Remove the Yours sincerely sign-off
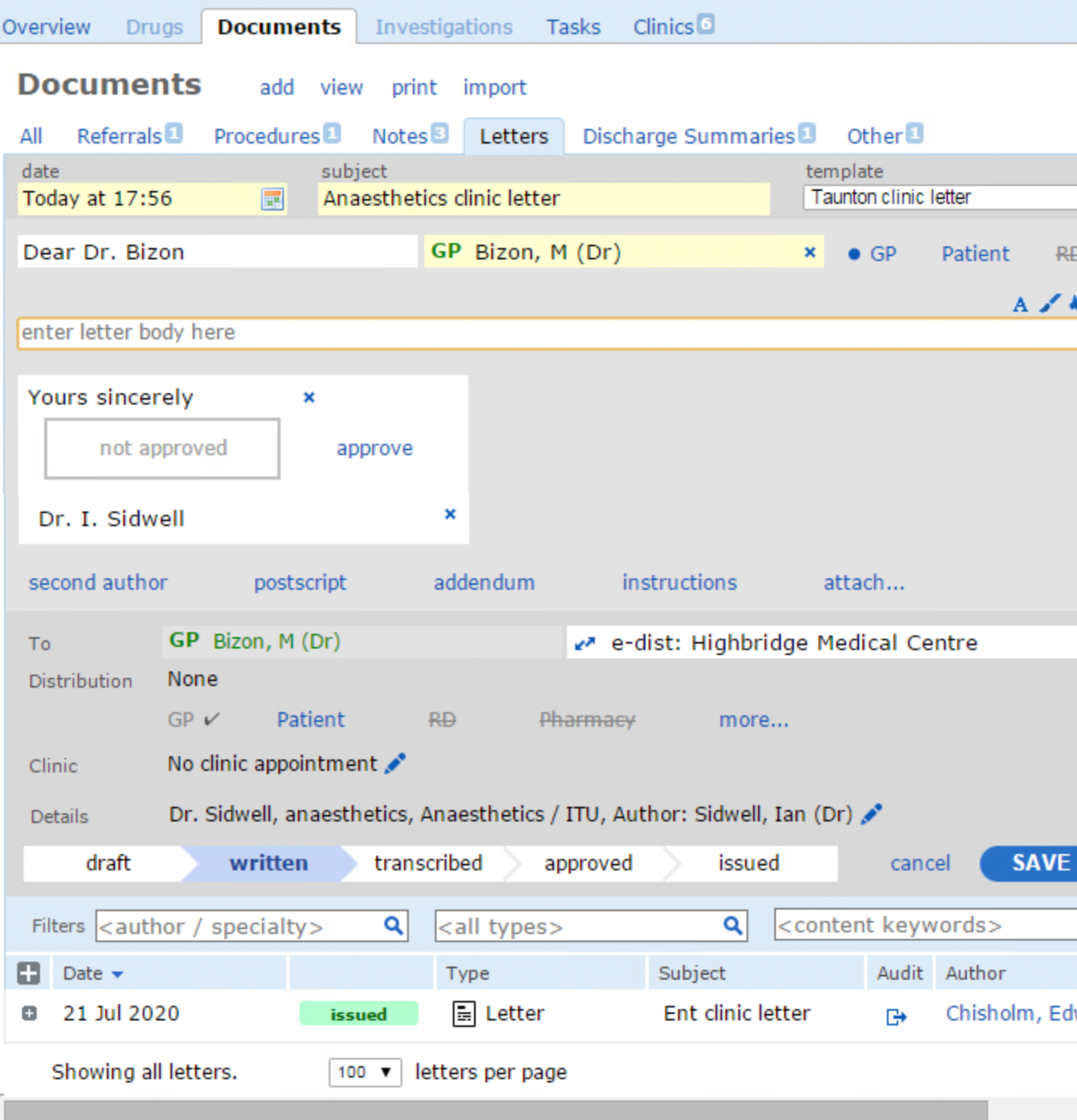The image size is (1077, 1120). [x=308, y=397]
